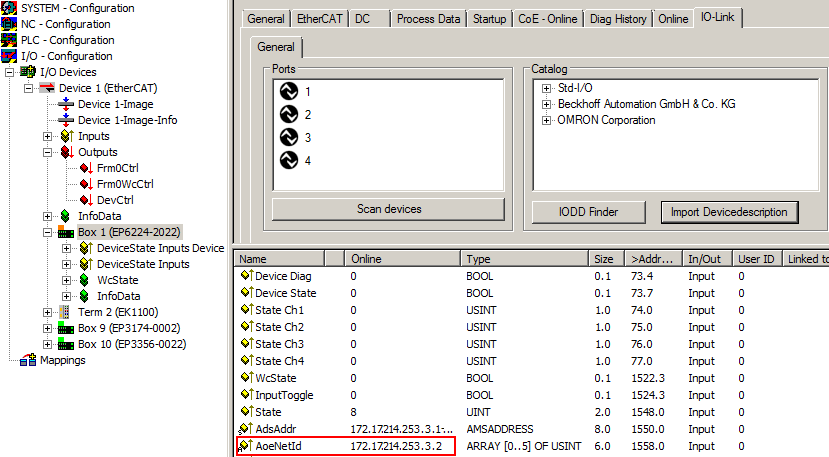Screen dimensions: 829x457
Task: Select IO-Link port 2 icon
Action: click(289, 114)
